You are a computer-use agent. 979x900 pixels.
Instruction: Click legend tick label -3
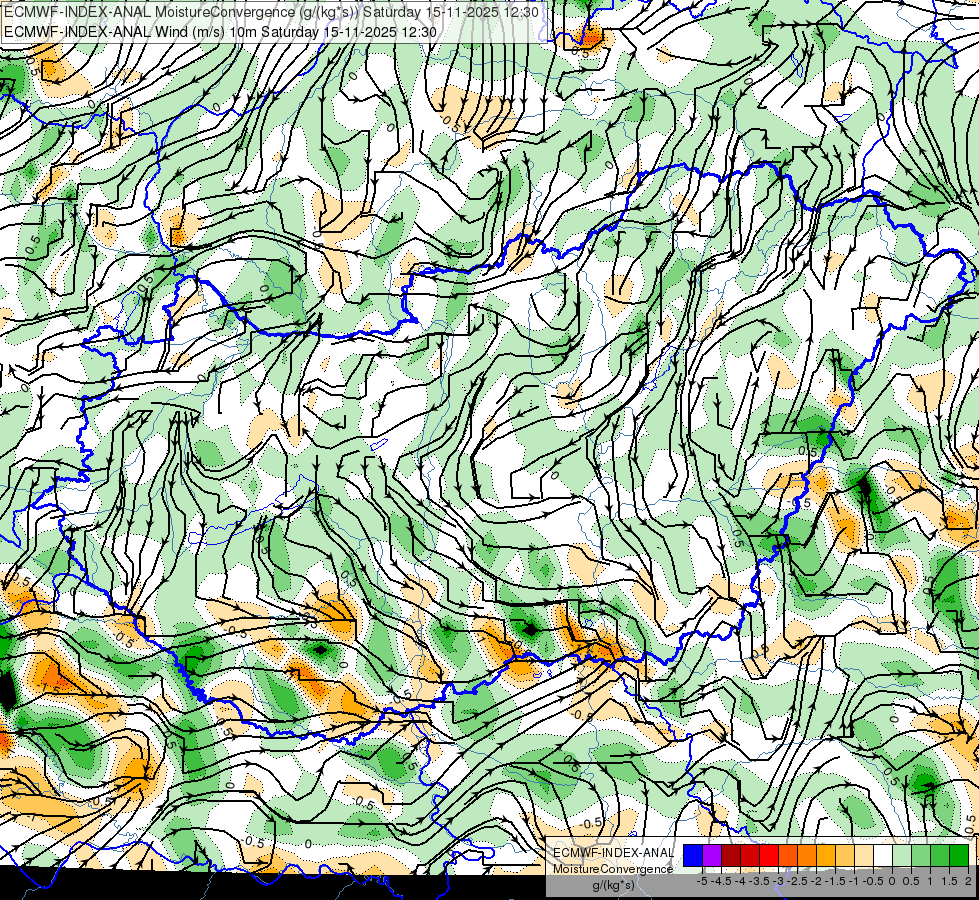click(x=779, y=881)
